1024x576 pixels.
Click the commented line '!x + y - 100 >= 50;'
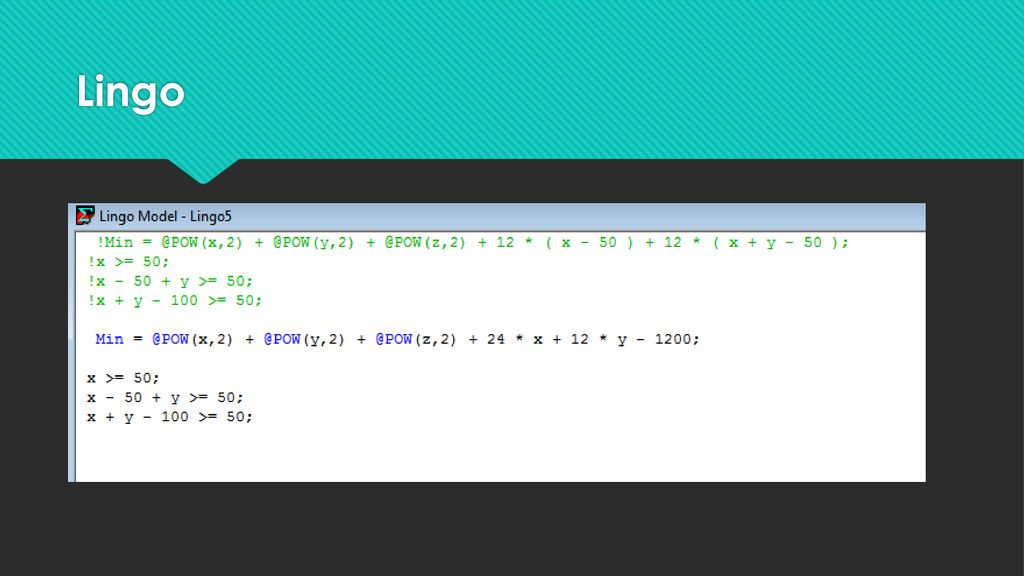[x=174, y=300]
